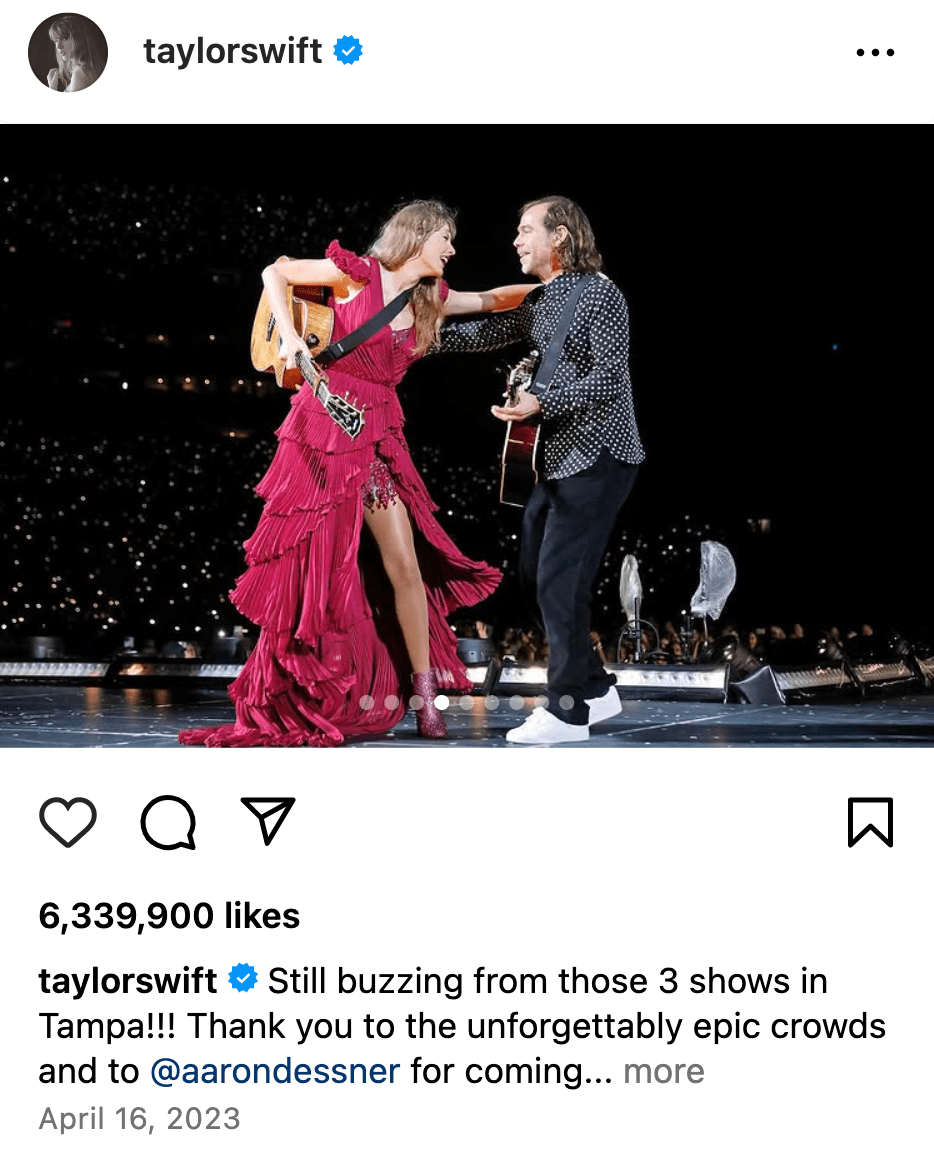
Task: Jump to the last carousel dot
Action: coord(567,703)
